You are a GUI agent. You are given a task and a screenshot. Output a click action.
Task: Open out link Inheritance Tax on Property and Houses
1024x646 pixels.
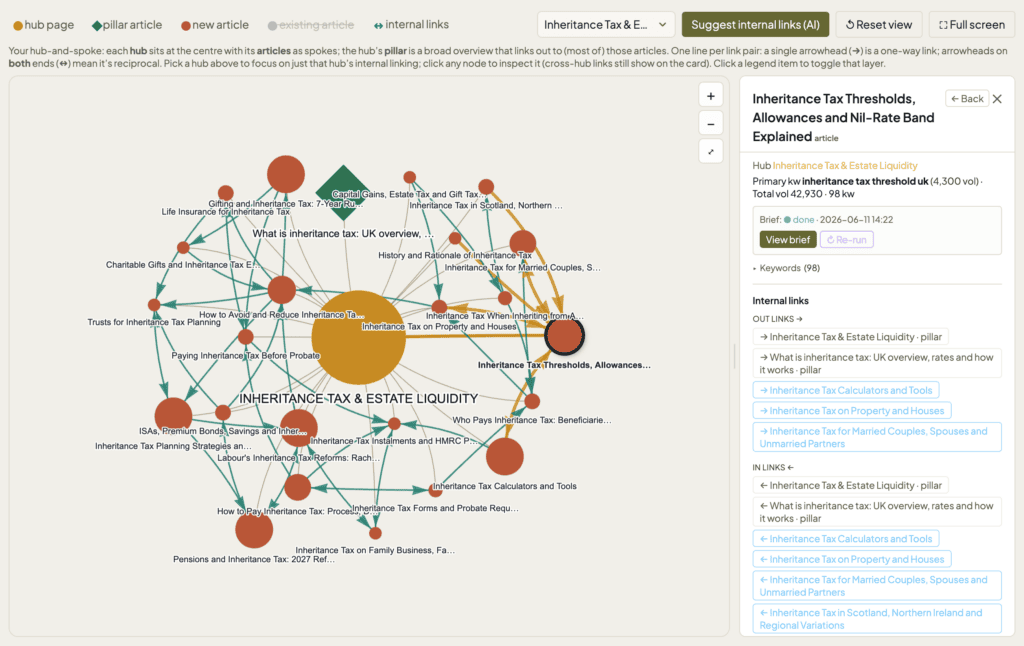click(852, 410)
